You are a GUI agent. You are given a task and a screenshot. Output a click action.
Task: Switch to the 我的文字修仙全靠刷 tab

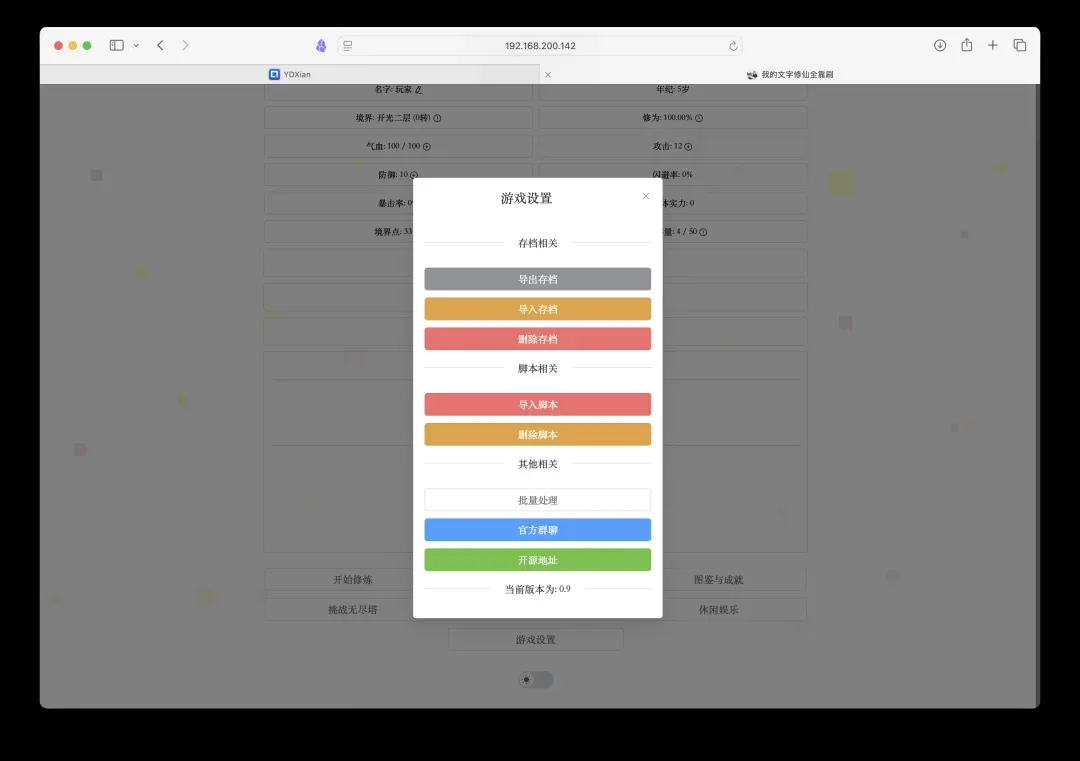[x=790, y=74]
